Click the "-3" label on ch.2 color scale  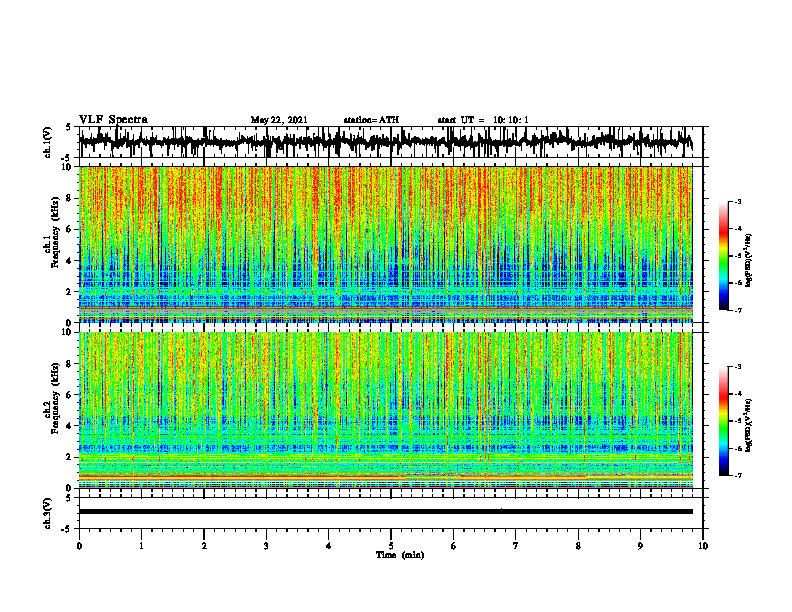point(738,367)
